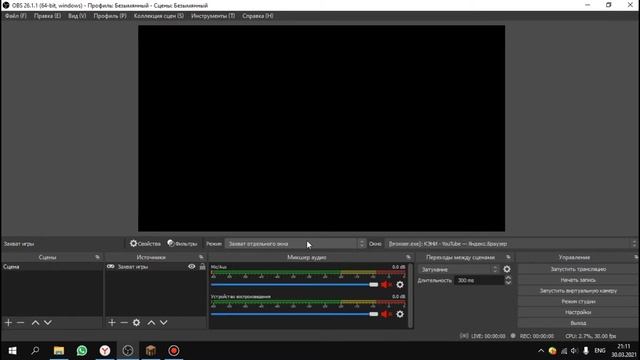The width and height of the screenshot is (640, 360).
Task: Toggle mute on Mic/Aux speaker icon
Action: [385, 284]
